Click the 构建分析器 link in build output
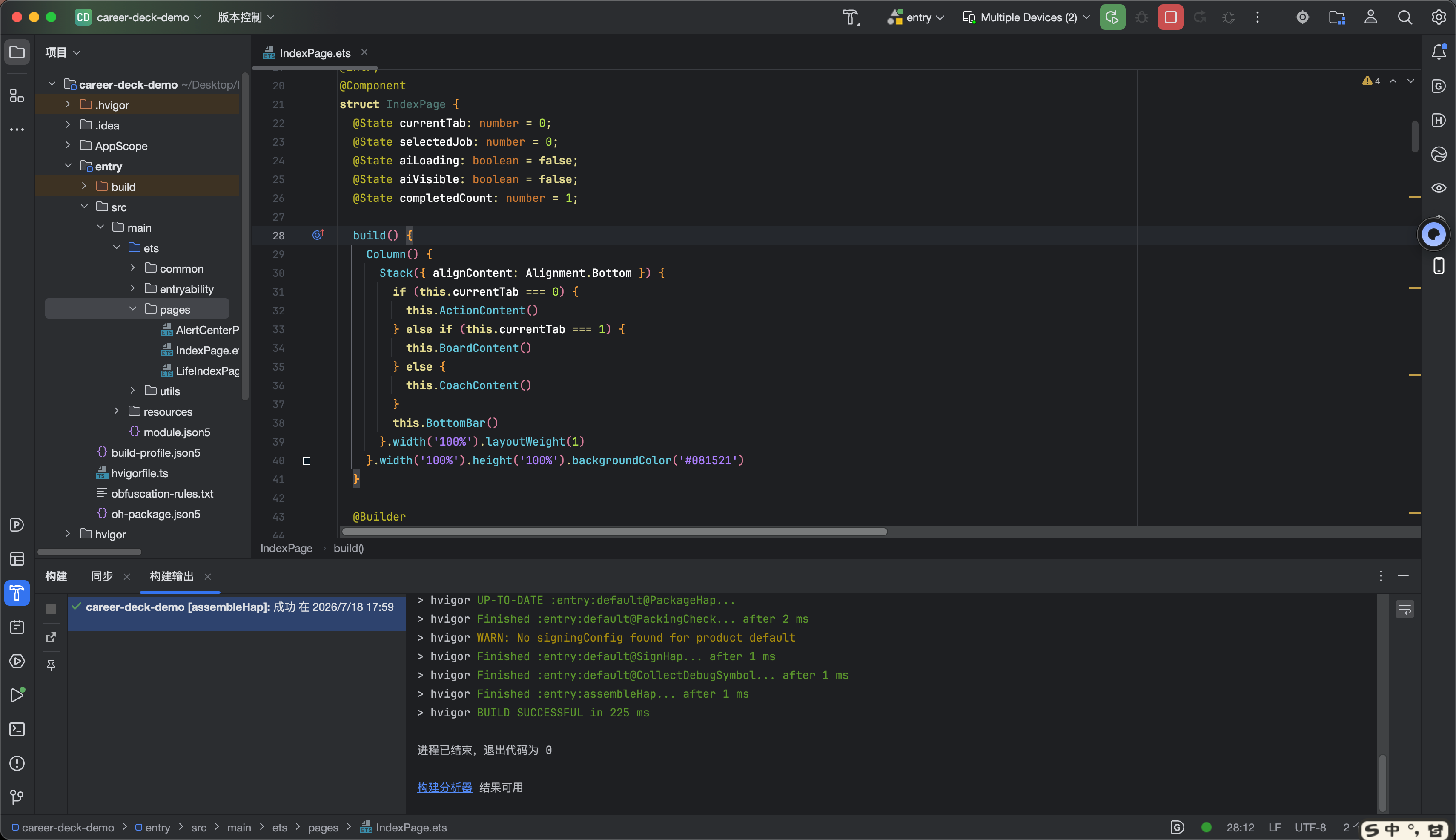The height and width of the screenshot is (840, 1456). click(444, 788)
